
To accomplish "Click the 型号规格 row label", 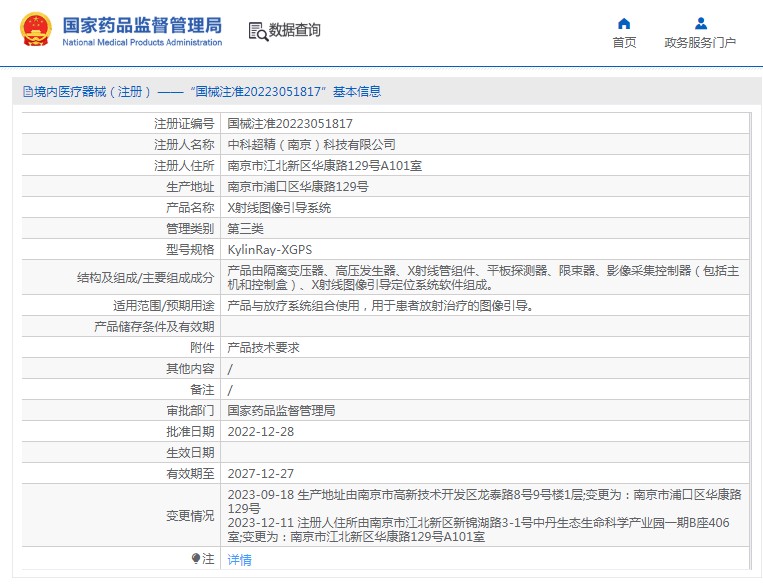I will (x=190, y=250).
